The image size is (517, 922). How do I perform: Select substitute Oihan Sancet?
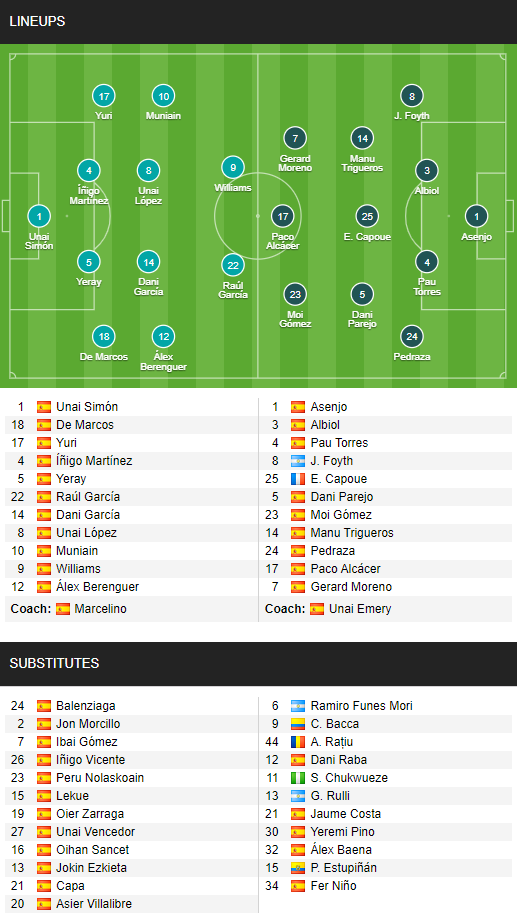pos(92,850)
